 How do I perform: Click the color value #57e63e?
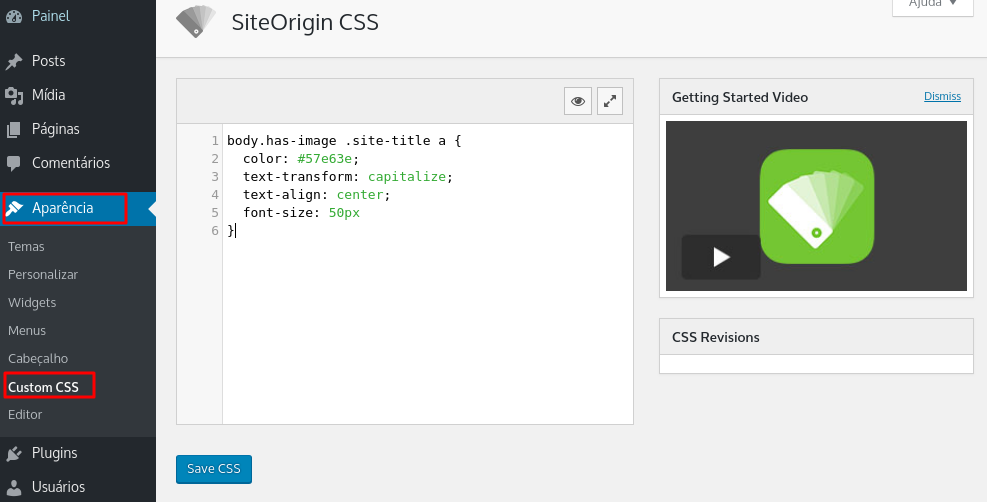coord(324,159)
